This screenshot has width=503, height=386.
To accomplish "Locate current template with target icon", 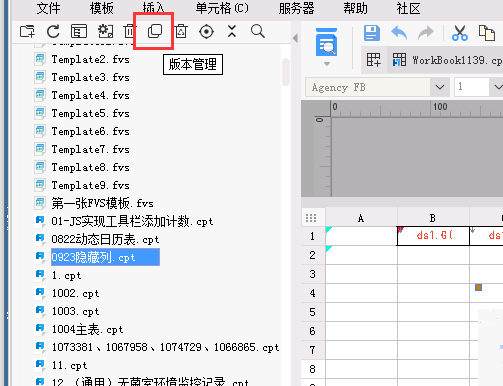I will coord(206,32).
